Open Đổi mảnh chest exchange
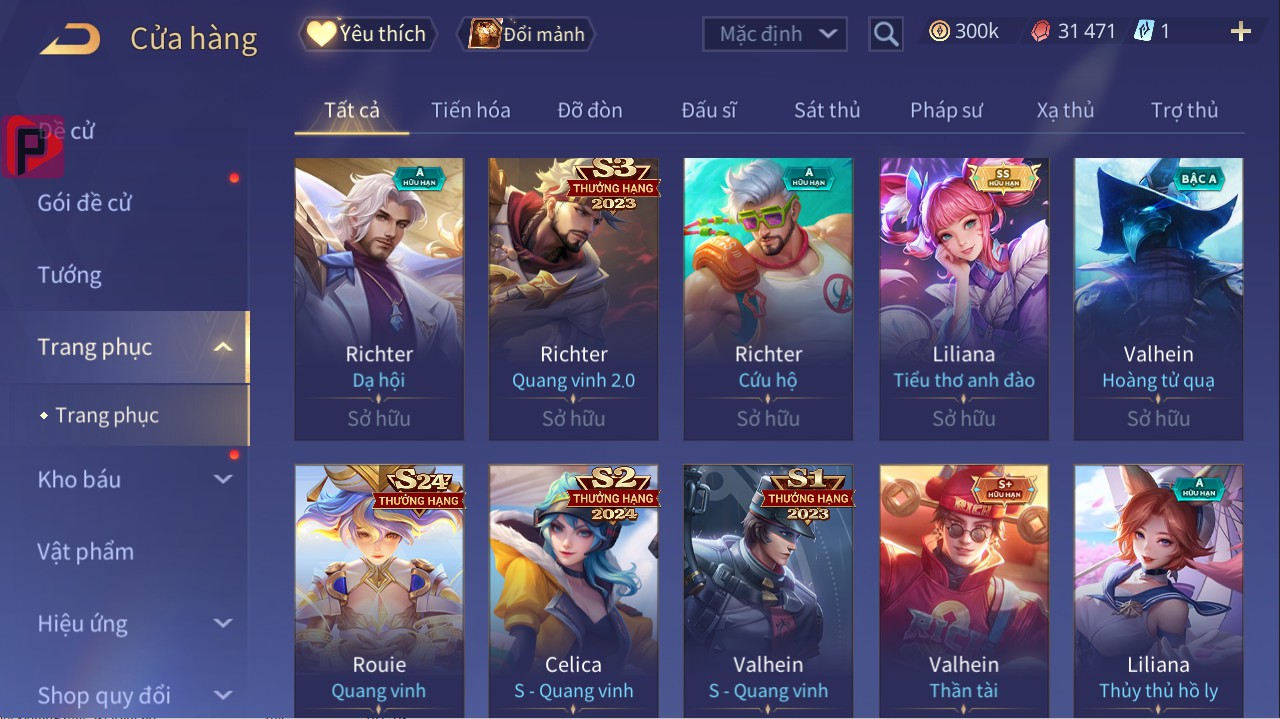 tap(526, 34)
